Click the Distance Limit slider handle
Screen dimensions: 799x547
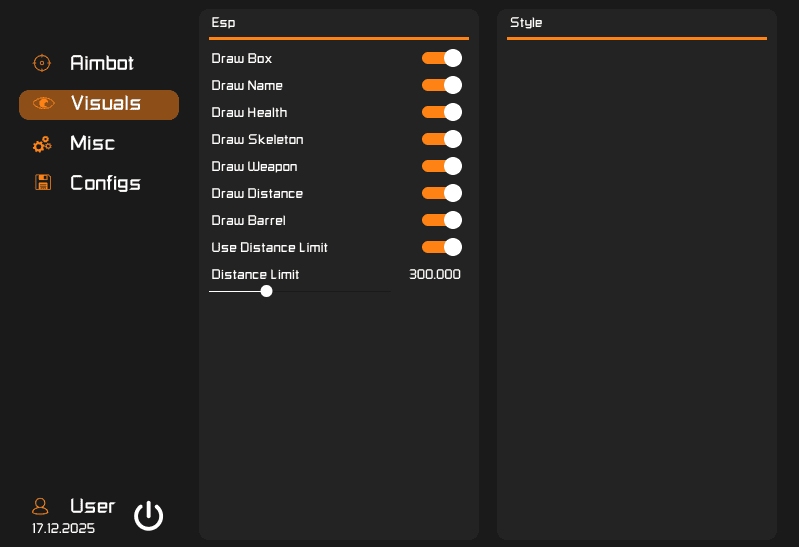point(266,291)
